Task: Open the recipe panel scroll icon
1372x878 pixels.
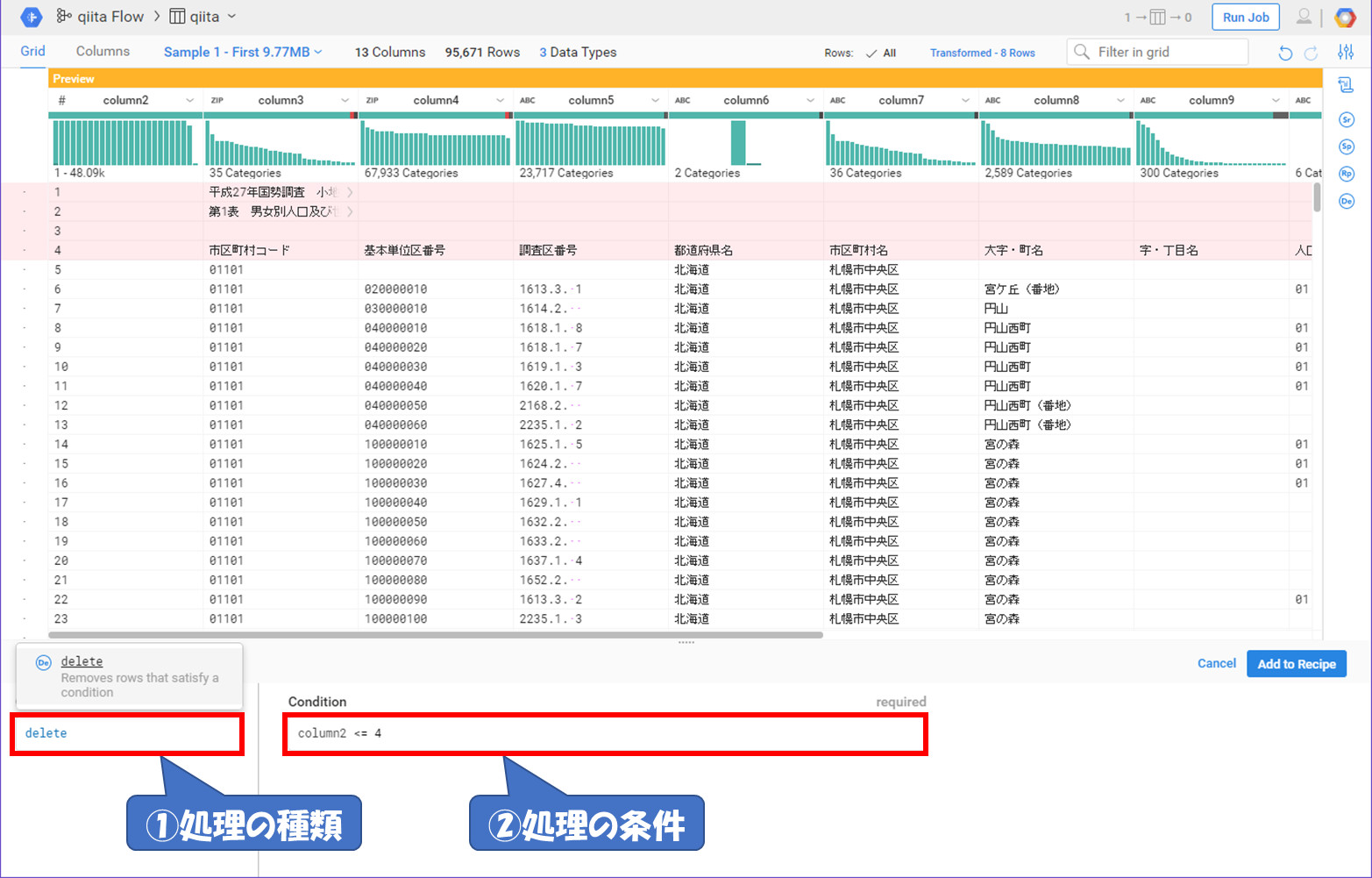Action: click(x=1346, y=85)
